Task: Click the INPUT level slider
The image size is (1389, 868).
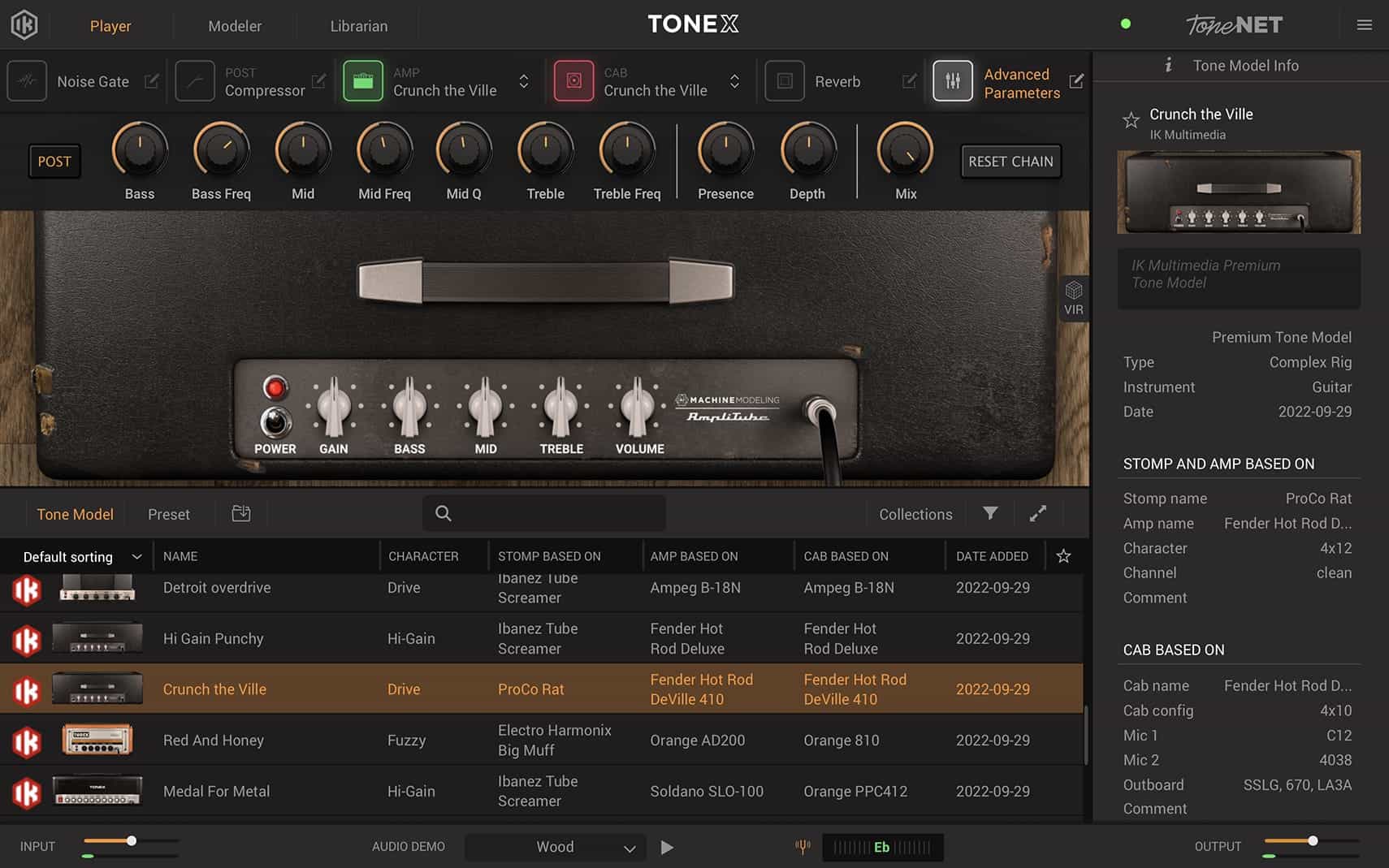Action: point(131,841)
